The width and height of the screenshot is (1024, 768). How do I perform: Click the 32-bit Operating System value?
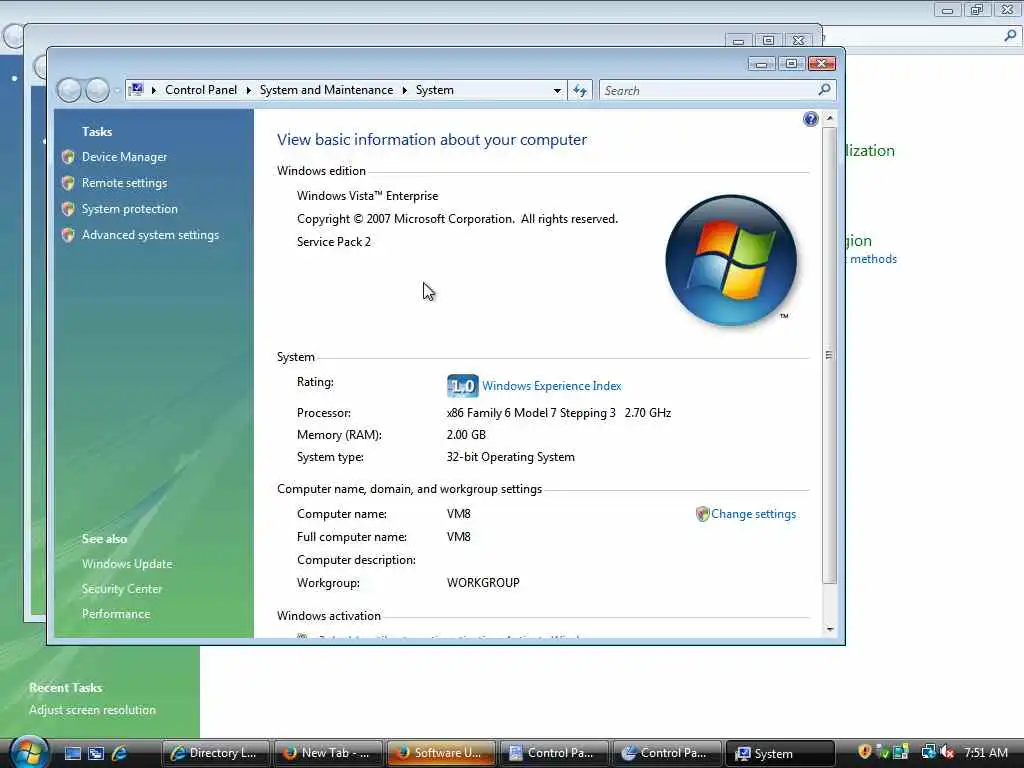click(511, 457)
